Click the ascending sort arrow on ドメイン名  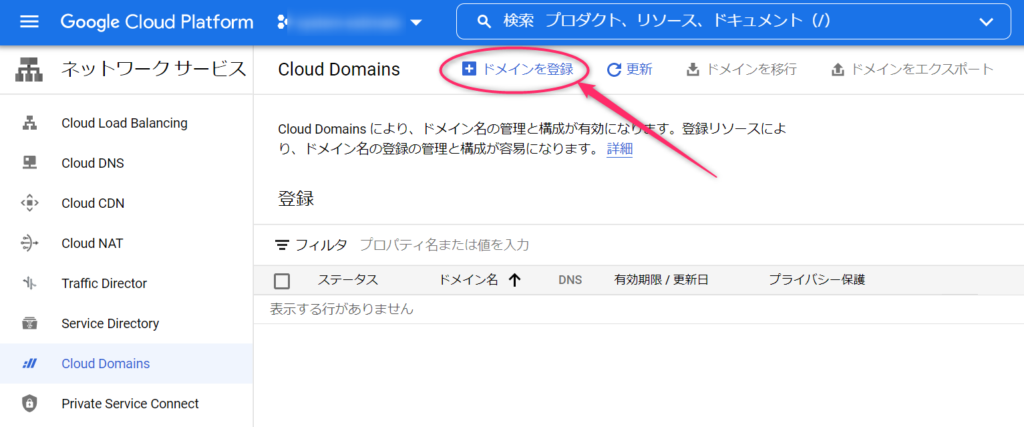point(515,280)
